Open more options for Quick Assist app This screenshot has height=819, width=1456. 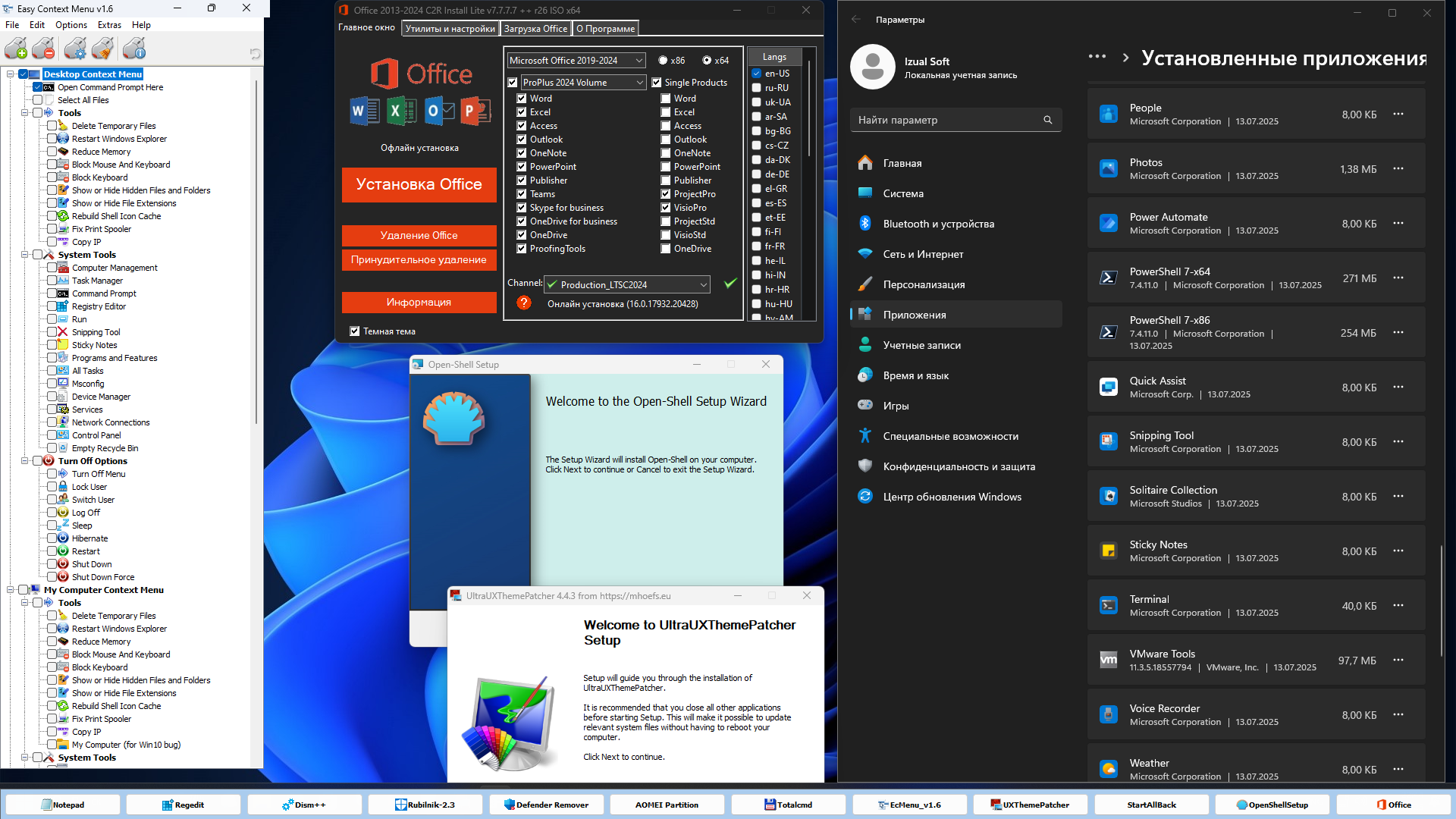tap(1398, 387)
